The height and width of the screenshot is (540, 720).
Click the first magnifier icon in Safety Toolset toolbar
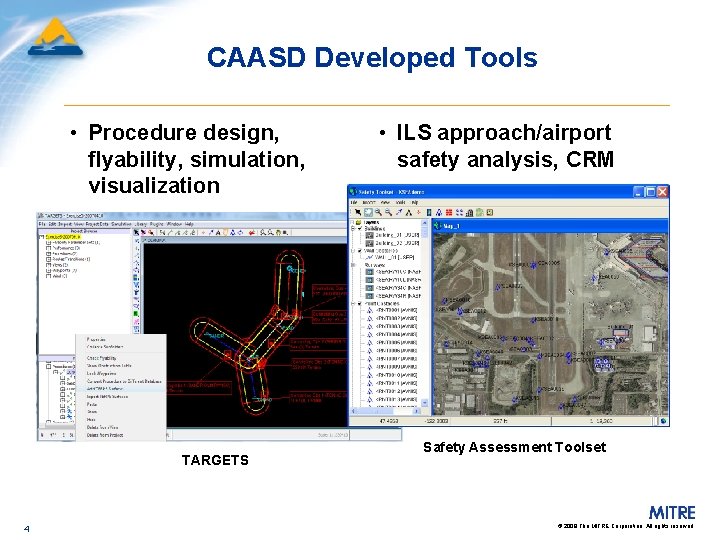[x=378, y=212]
